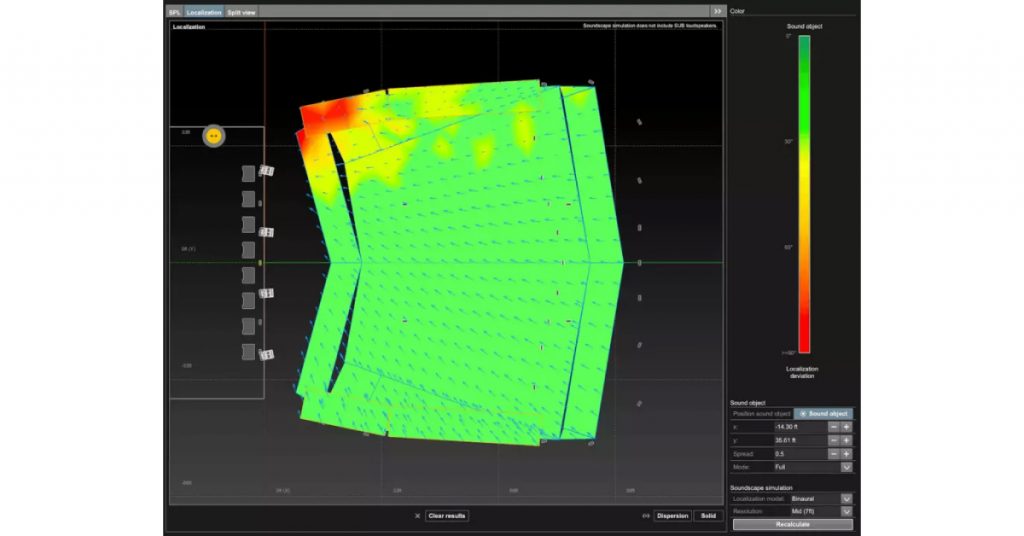Click the 'Soundscape simulation' section heading
The height and width of the screenshot is (536, 1024).
(x=761, y=488)
